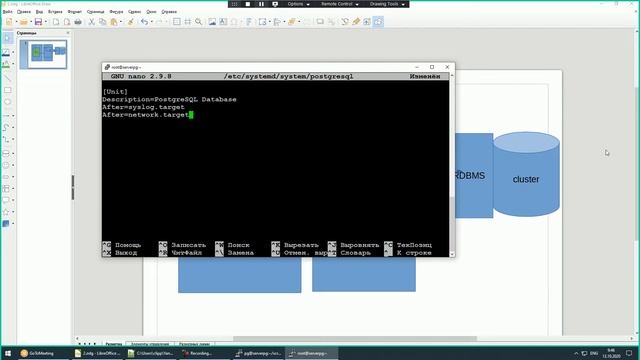Open the Options dropdown in recording bar
Screen dimensions: 640x360
(x=298, y=4)
